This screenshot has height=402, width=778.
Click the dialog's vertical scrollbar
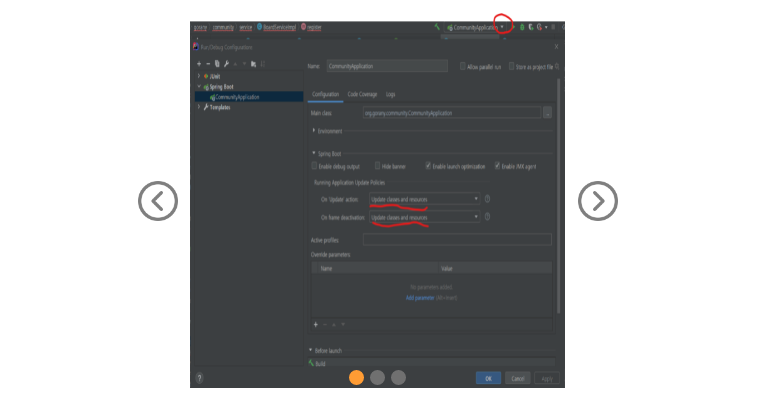(x=558, y=196)
